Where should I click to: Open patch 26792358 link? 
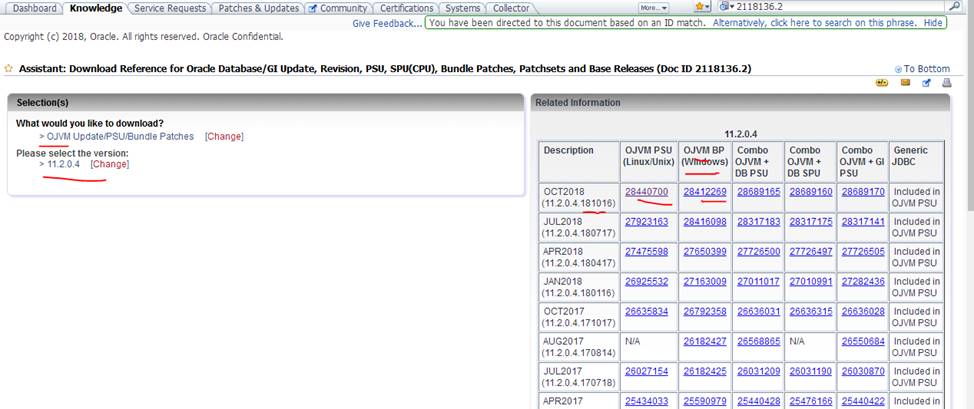point(705,311)
